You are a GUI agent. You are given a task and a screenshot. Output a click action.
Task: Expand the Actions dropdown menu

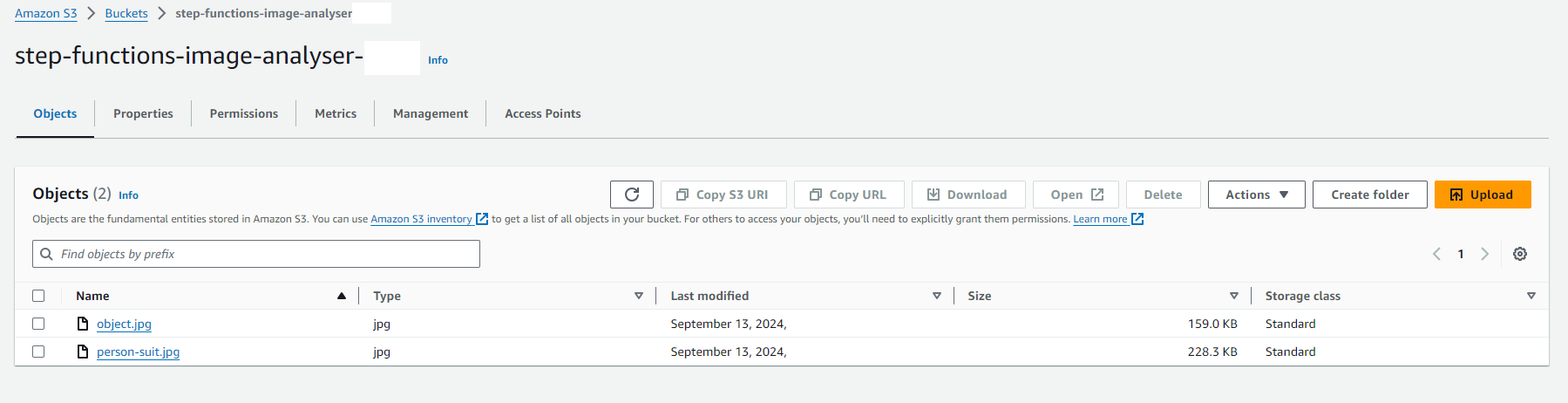click(1256, 195)
